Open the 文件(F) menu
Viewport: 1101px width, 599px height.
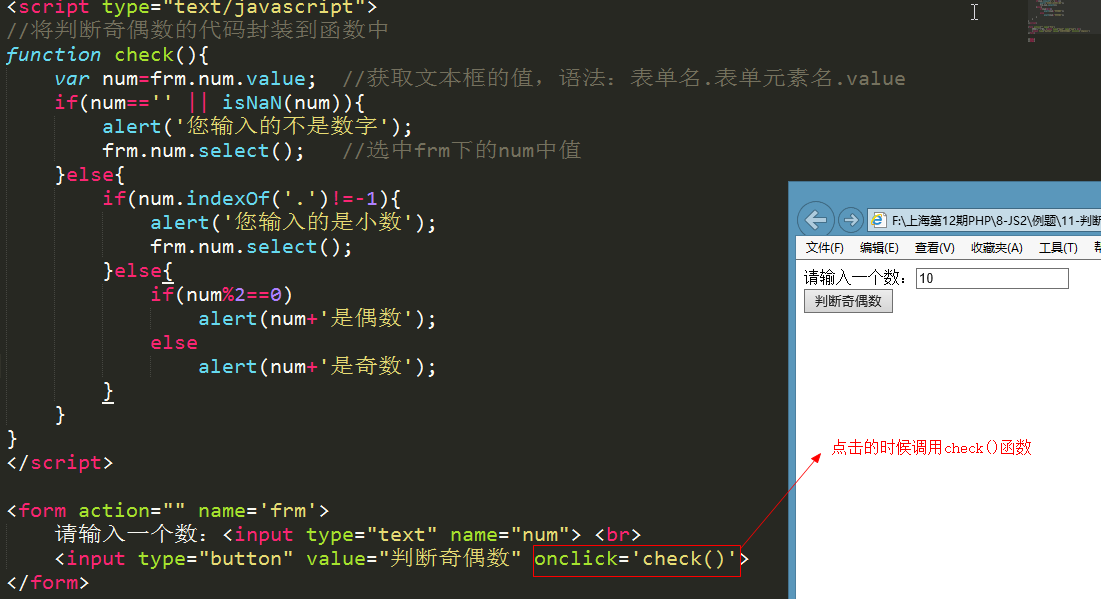825,248
